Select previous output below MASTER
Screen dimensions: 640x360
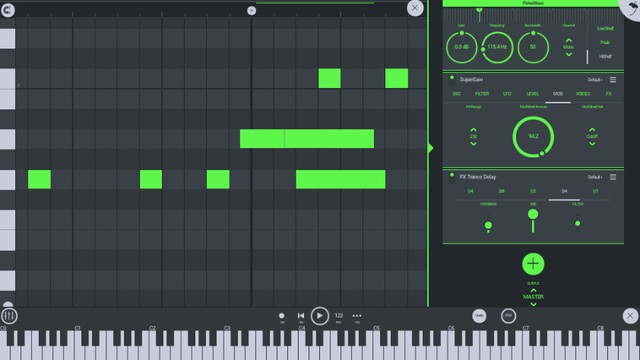click(533, 304)
